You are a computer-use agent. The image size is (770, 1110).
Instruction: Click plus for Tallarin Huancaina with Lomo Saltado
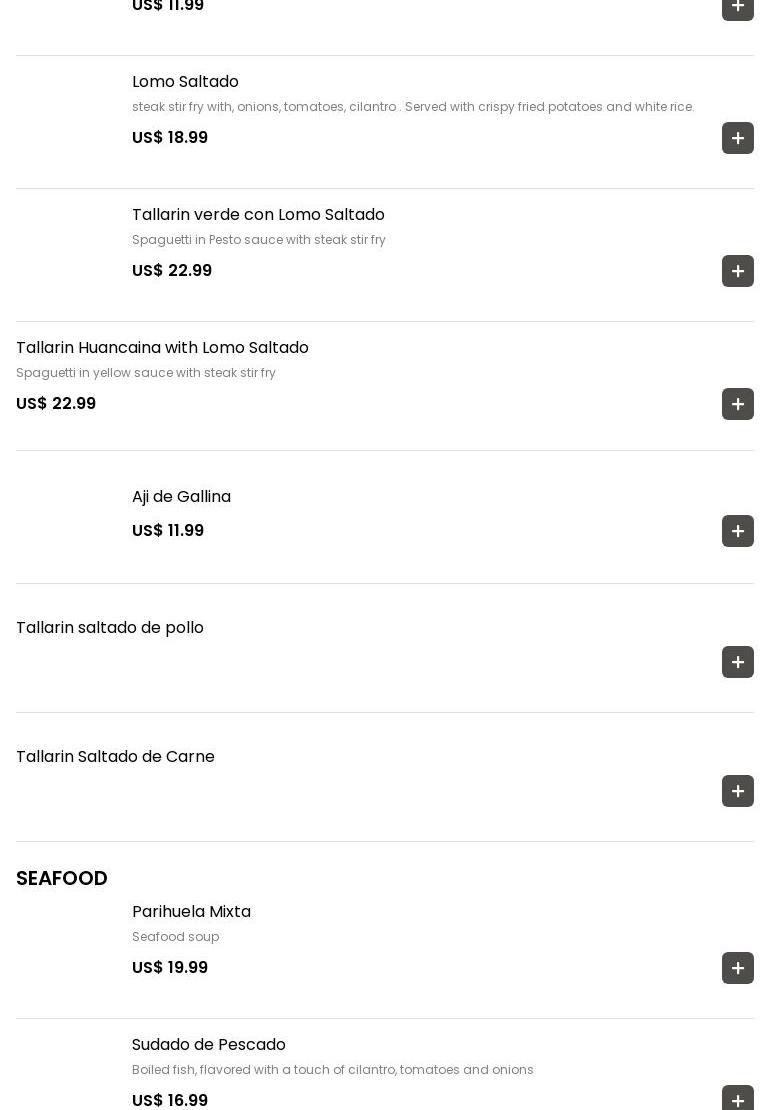tap(738, 404)
